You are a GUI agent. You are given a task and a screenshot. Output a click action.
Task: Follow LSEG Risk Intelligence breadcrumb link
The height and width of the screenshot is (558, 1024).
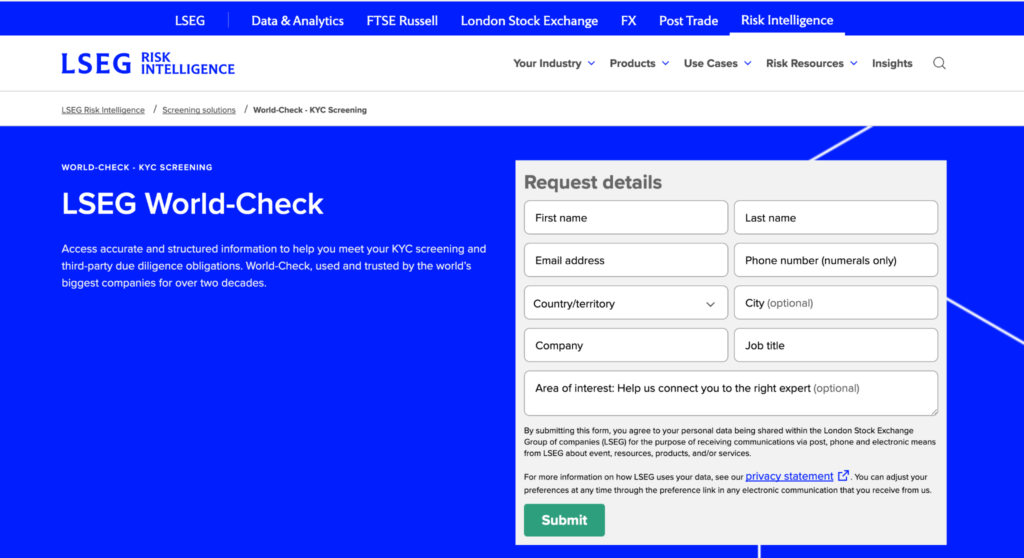[103, 110]
